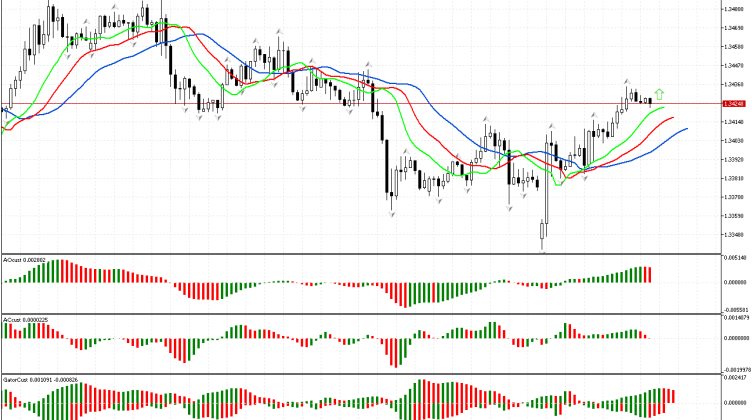Select the fractal arrow above the latest high

(x=628, y=80)
